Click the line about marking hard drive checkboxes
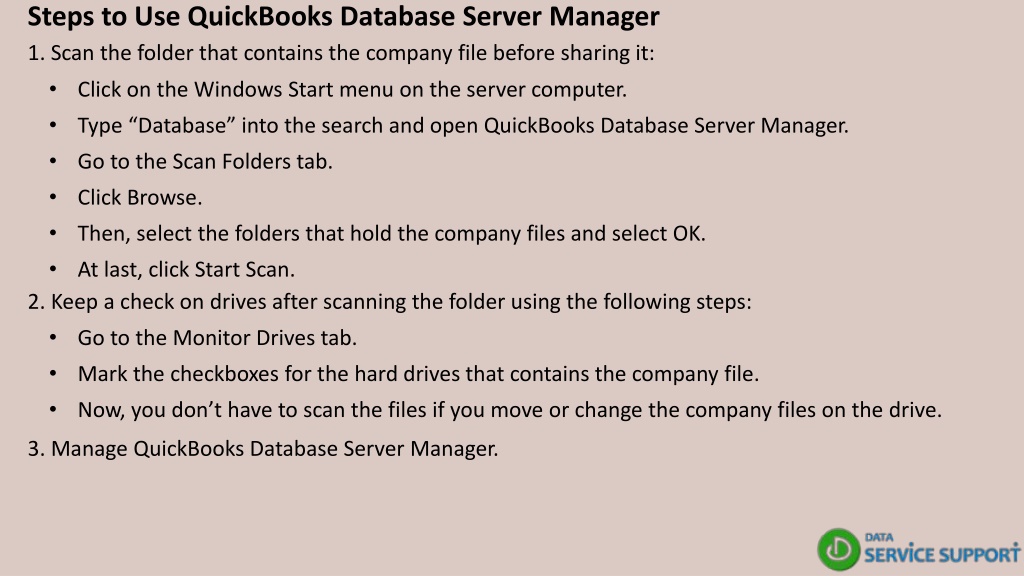 (418, 374)
